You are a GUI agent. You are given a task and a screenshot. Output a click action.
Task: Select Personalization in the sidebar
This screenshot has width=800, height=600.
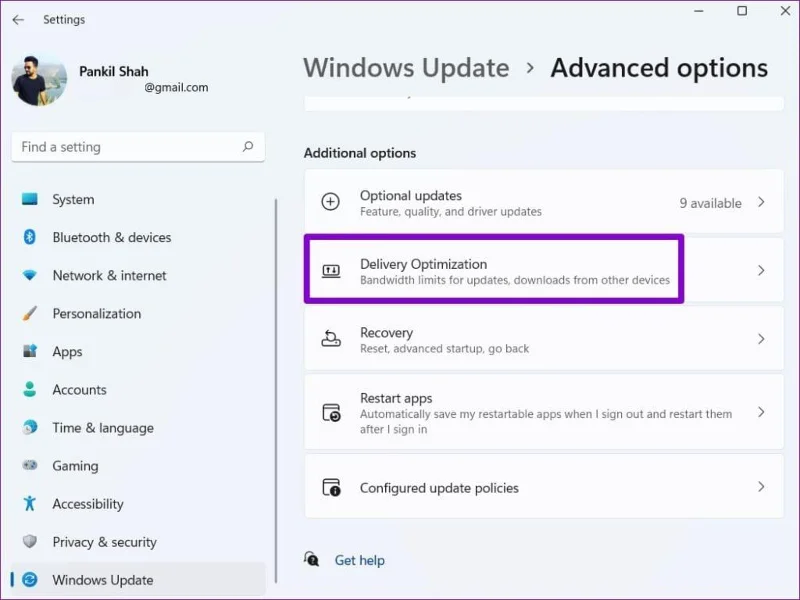(96, 314)
